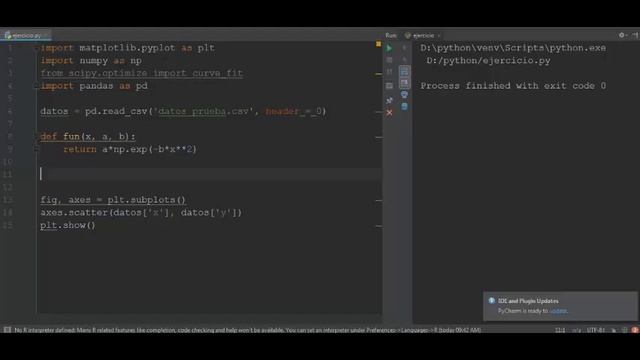Open the 11:1 caret position indicator
640x360 pixels.
point(560,330)
